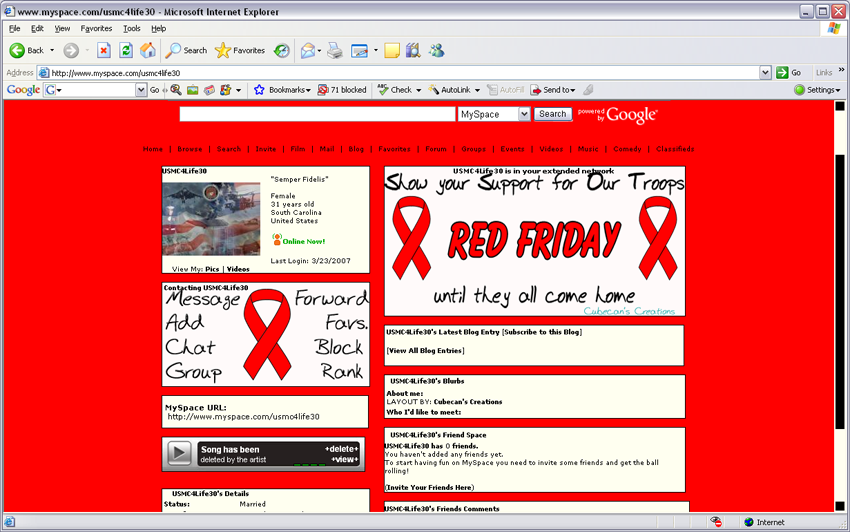Click Google toolbar news icon
Image resolution: width=850 pixels, height=532 pixels.
coord(209,89)
